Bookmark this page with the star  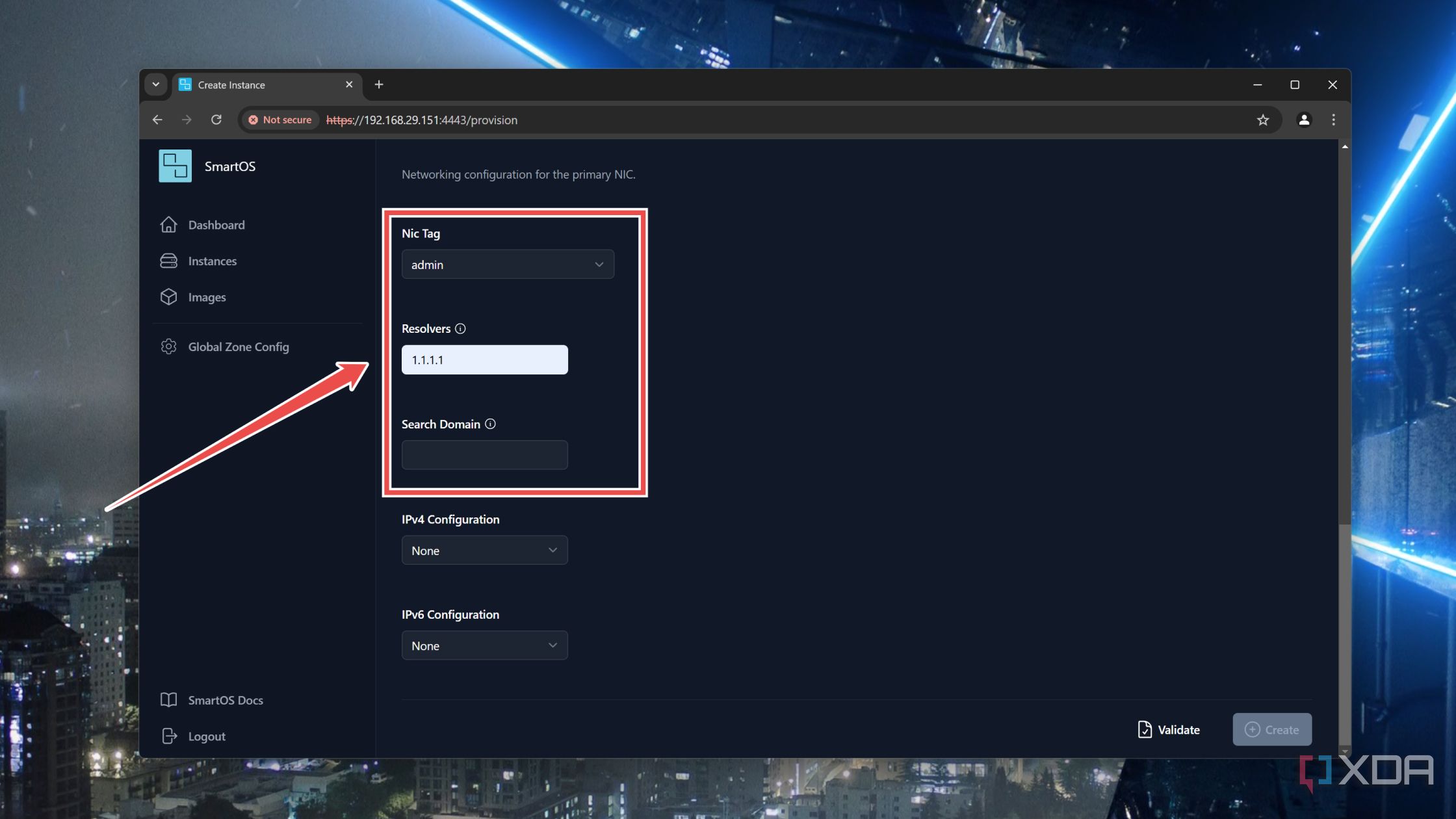(1263, 120)
